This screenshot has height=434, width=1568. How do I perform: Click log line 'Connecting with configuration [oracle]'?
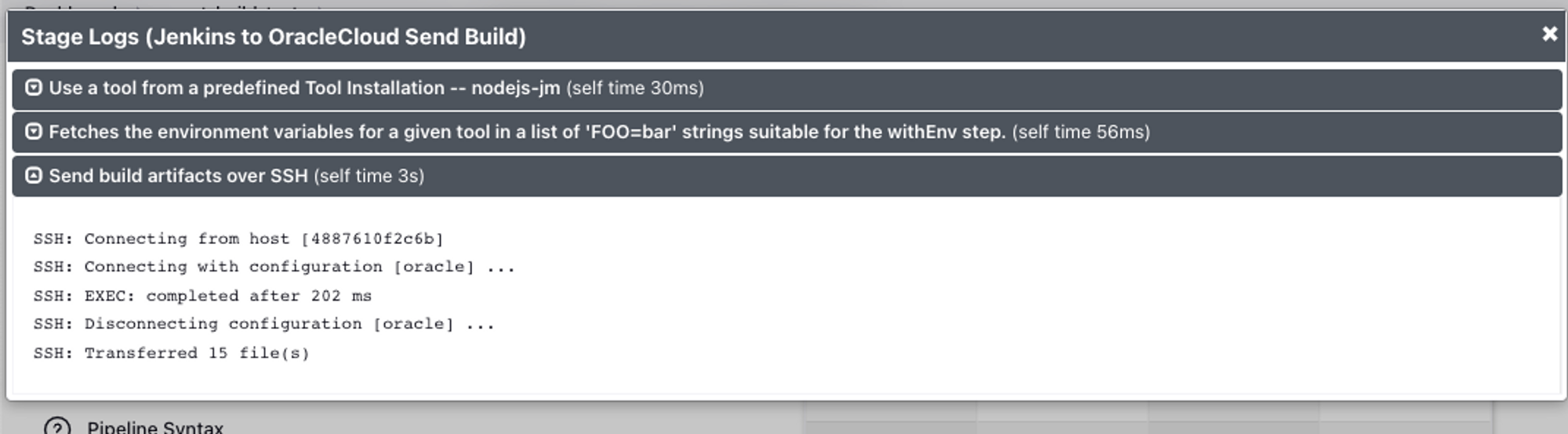tap(274, 267)
